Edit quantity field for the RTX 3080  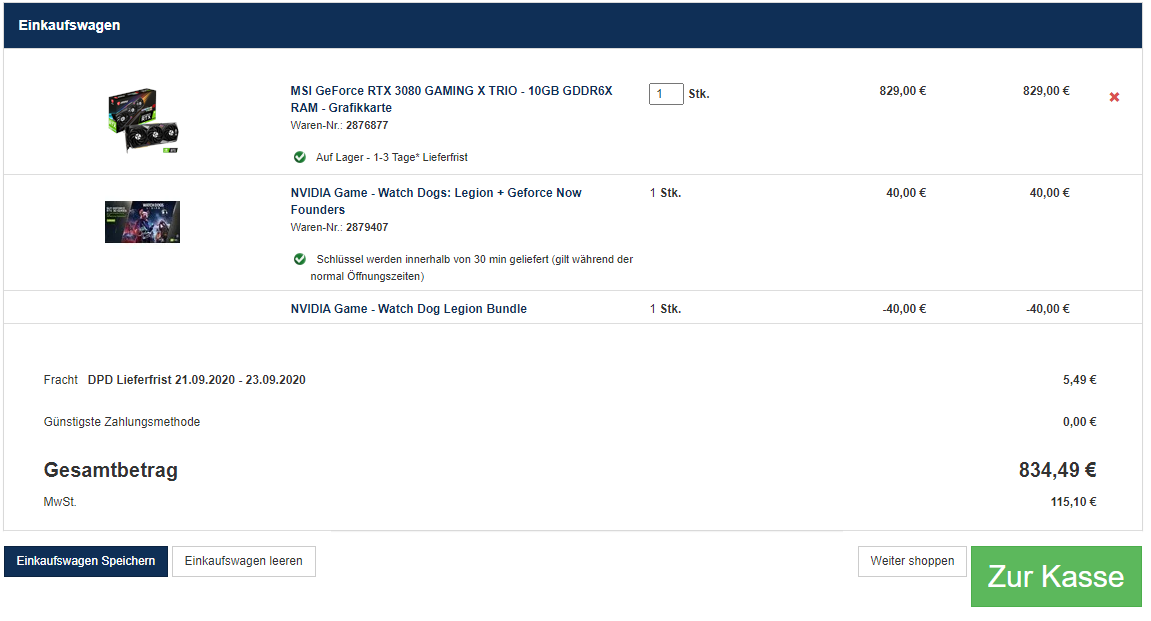pyautogui.click(x=666, y=94)
